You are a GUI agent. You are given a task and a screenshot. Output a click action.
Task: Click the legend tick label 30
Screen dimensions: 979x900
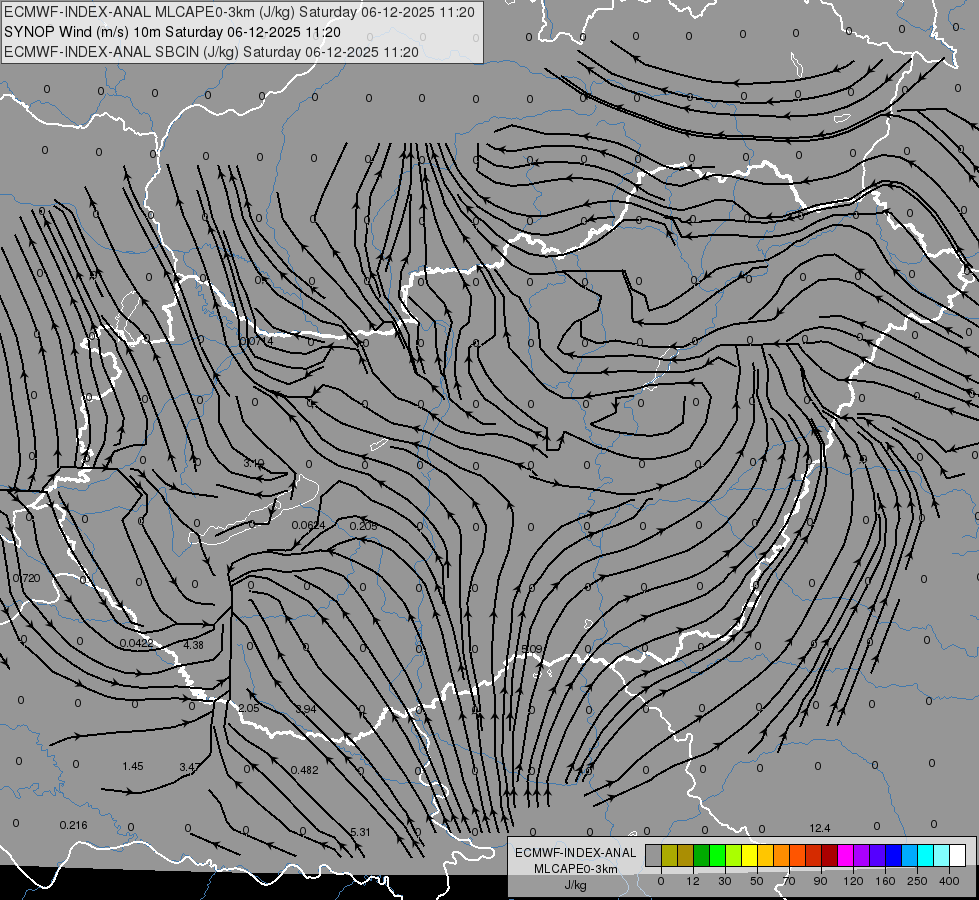725,881
